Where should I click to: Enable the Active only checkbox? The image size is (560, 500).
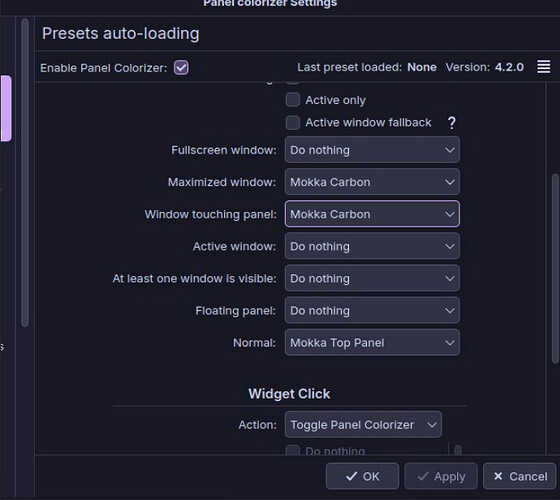[x=292, y=100]
